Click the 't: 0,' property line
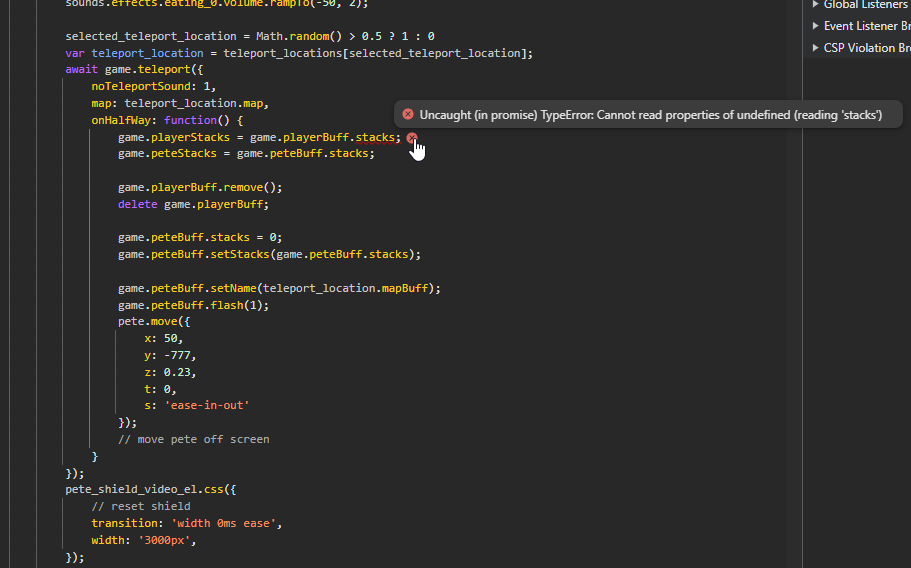Screen dimensions: 911x568 click(160, 389)
